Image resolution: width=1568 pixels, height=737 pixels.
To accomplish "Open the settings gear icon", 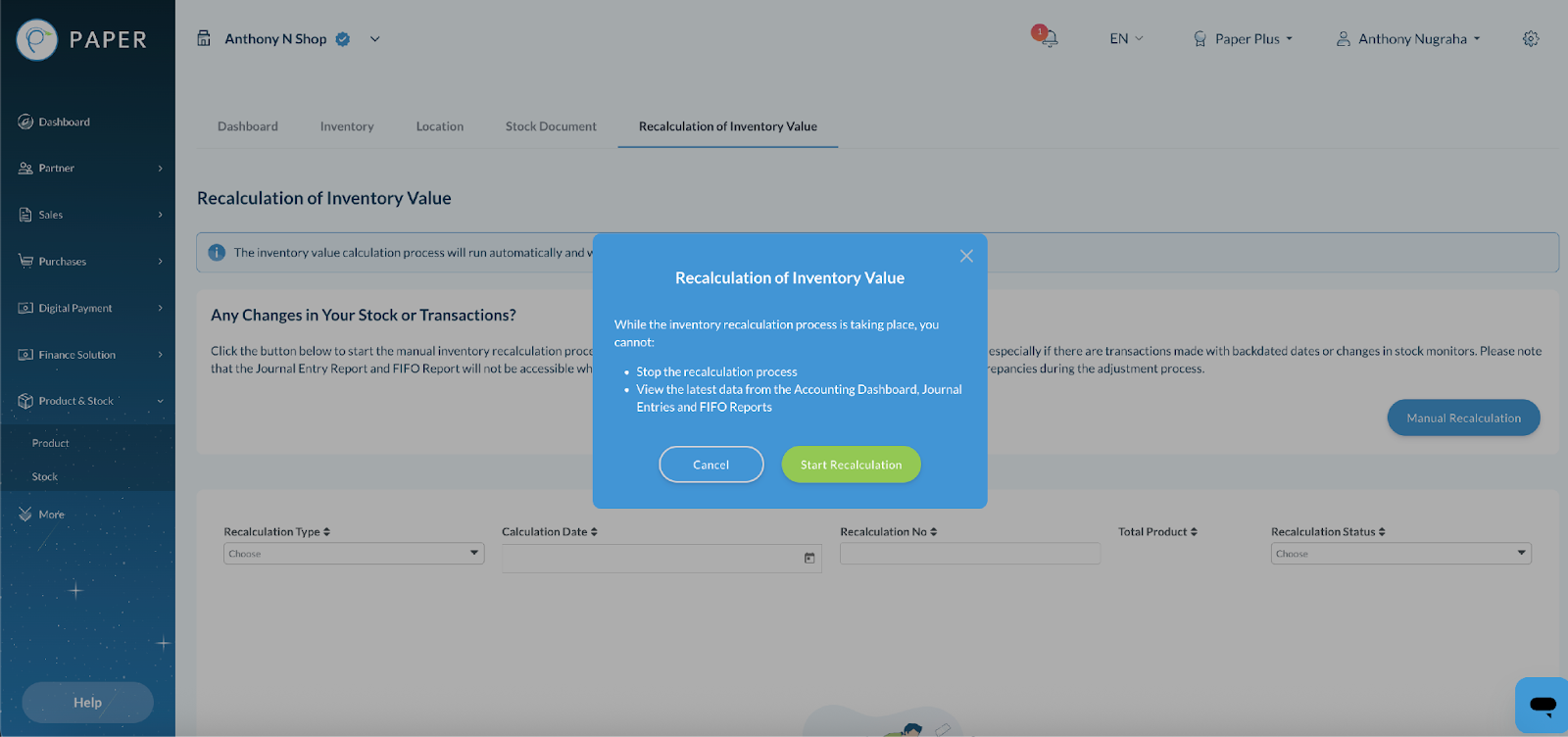I will [x=1531, y=39].
